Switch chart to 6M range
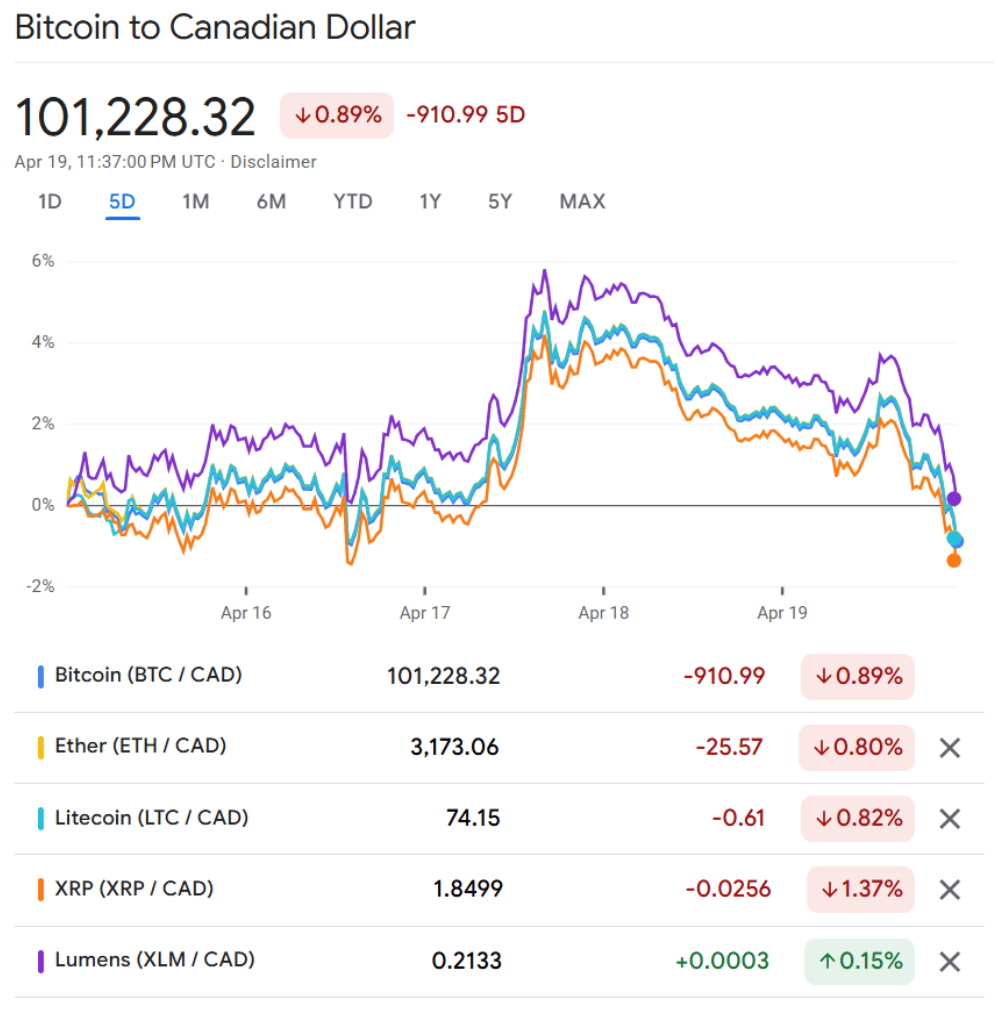Screen dimensions: 994x1010 point(271,202)
